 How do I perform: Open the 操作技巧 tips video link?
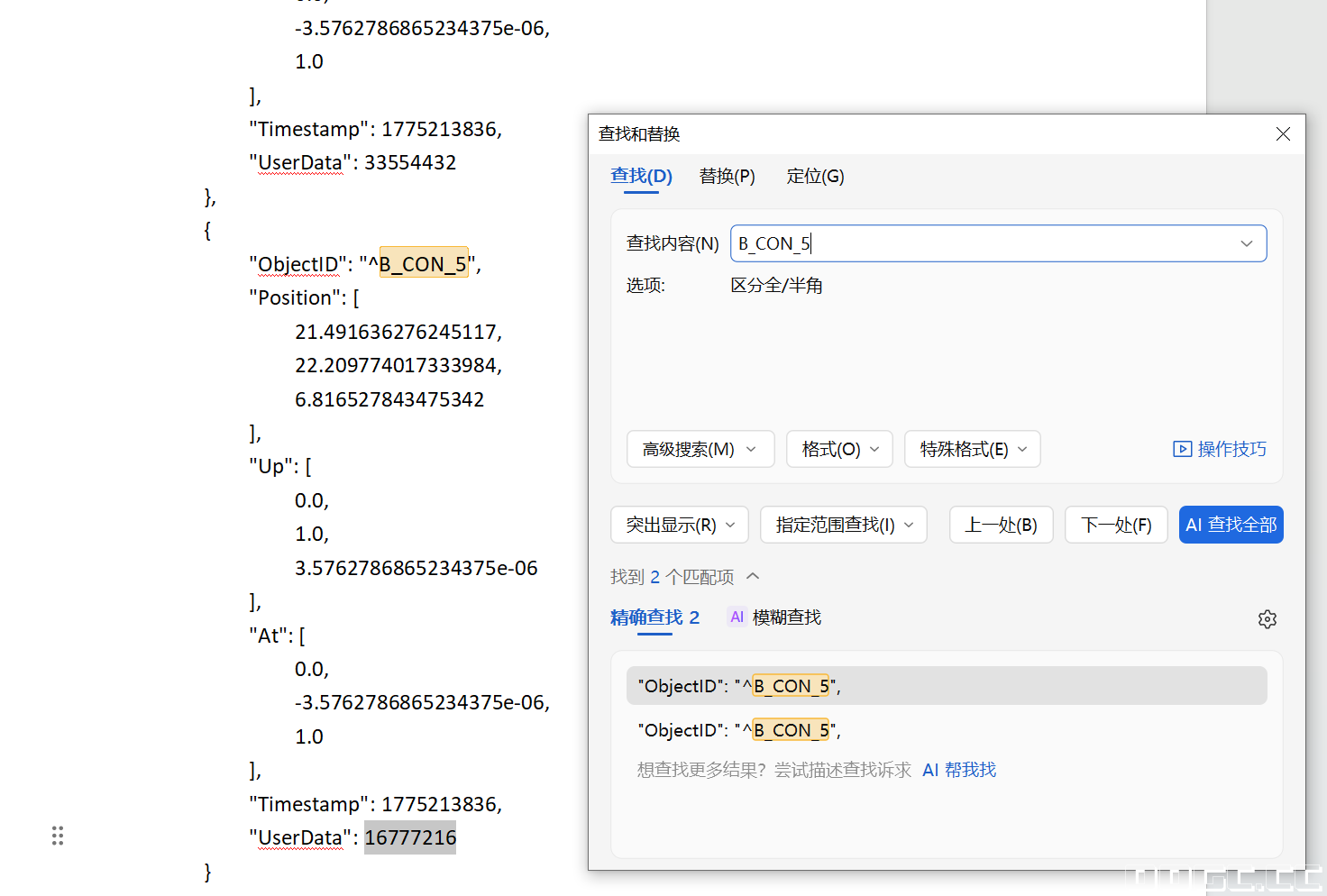(x=1220, y=449)
